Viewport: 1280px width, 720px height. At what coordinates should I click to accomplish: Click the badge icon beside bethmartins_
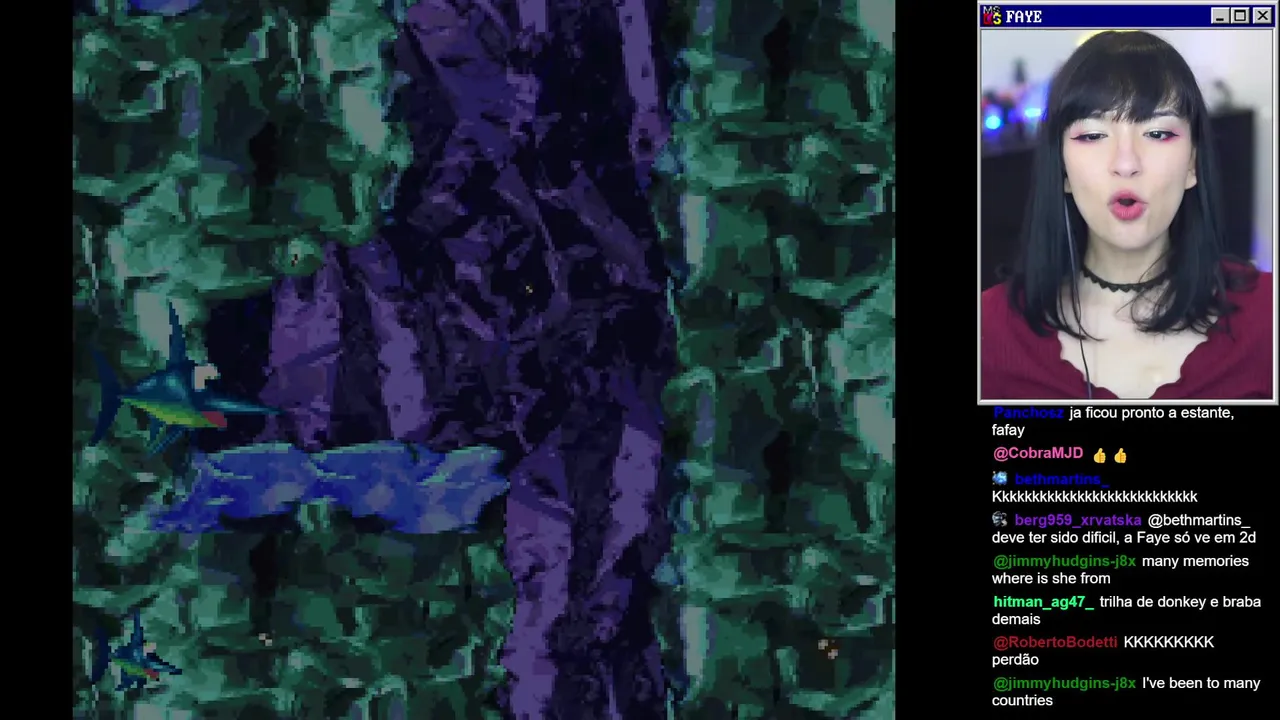coord(1000,480)
